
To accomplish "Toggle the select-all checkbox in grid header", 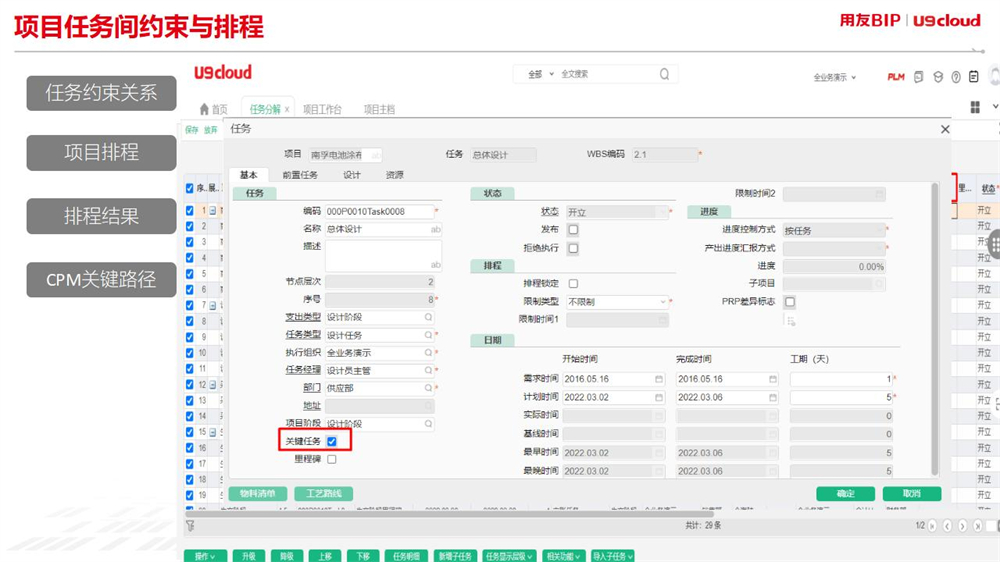I will tap(189, 188).
